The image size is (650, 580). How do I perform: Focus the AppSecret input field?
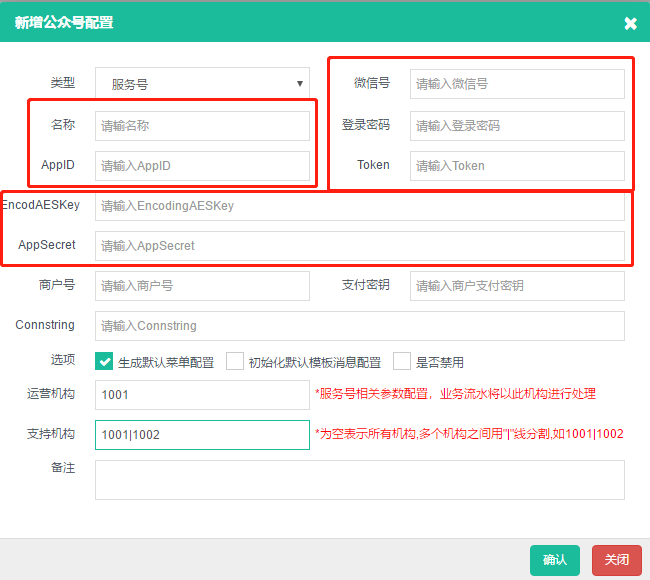(360, 246)
